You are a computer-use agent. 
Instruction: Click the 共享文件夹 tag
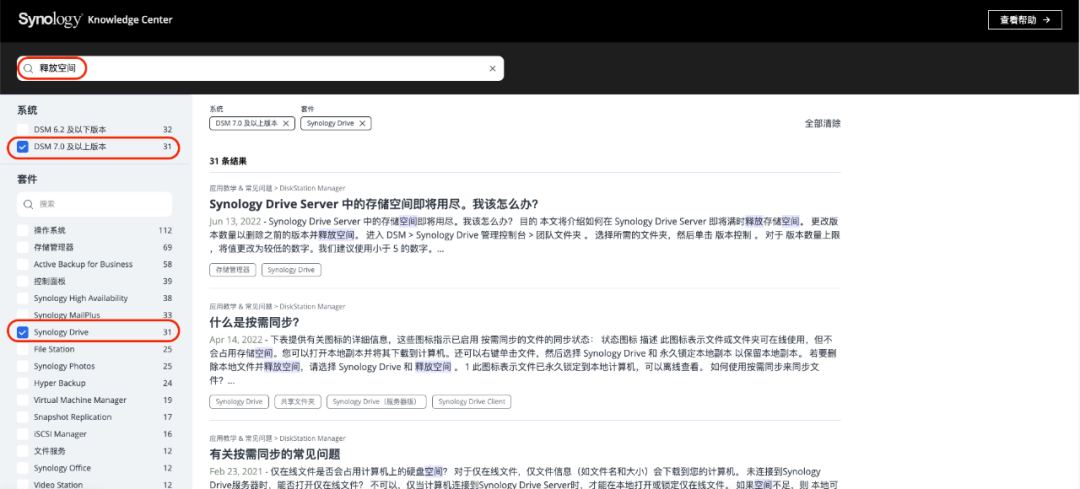[298, 402]
